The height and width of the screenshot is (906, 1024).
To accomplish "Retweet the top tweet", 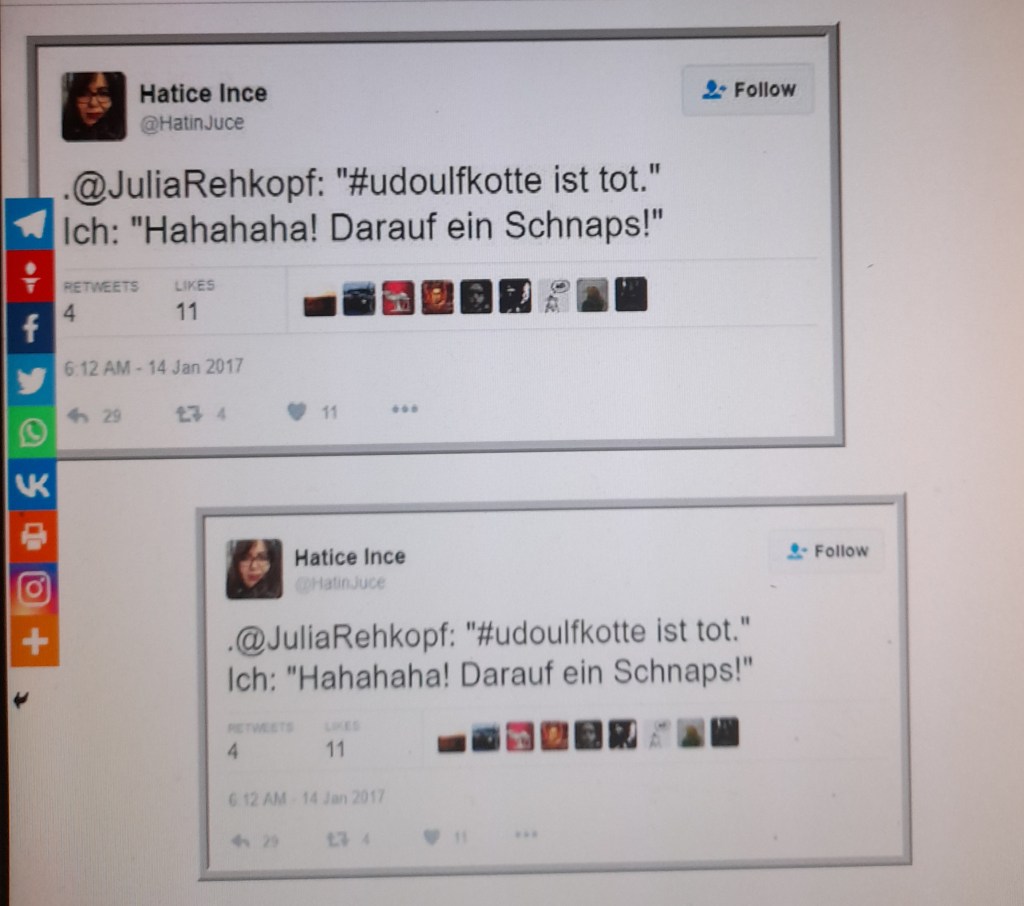I will [x=189, y=414].
